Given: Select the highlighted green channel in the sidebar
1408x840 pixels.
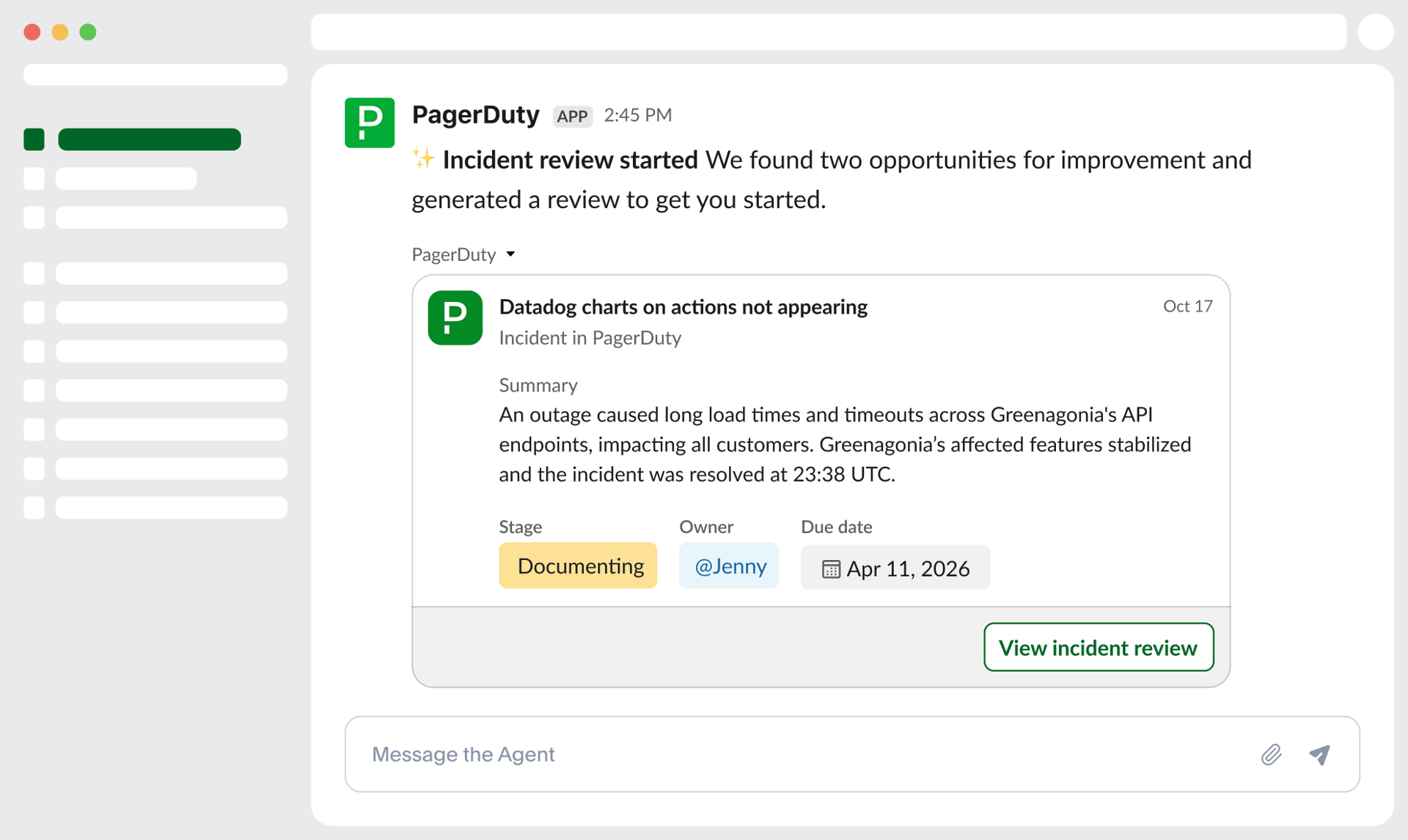Looking at the screenshot, I should [x=149, y=139].
